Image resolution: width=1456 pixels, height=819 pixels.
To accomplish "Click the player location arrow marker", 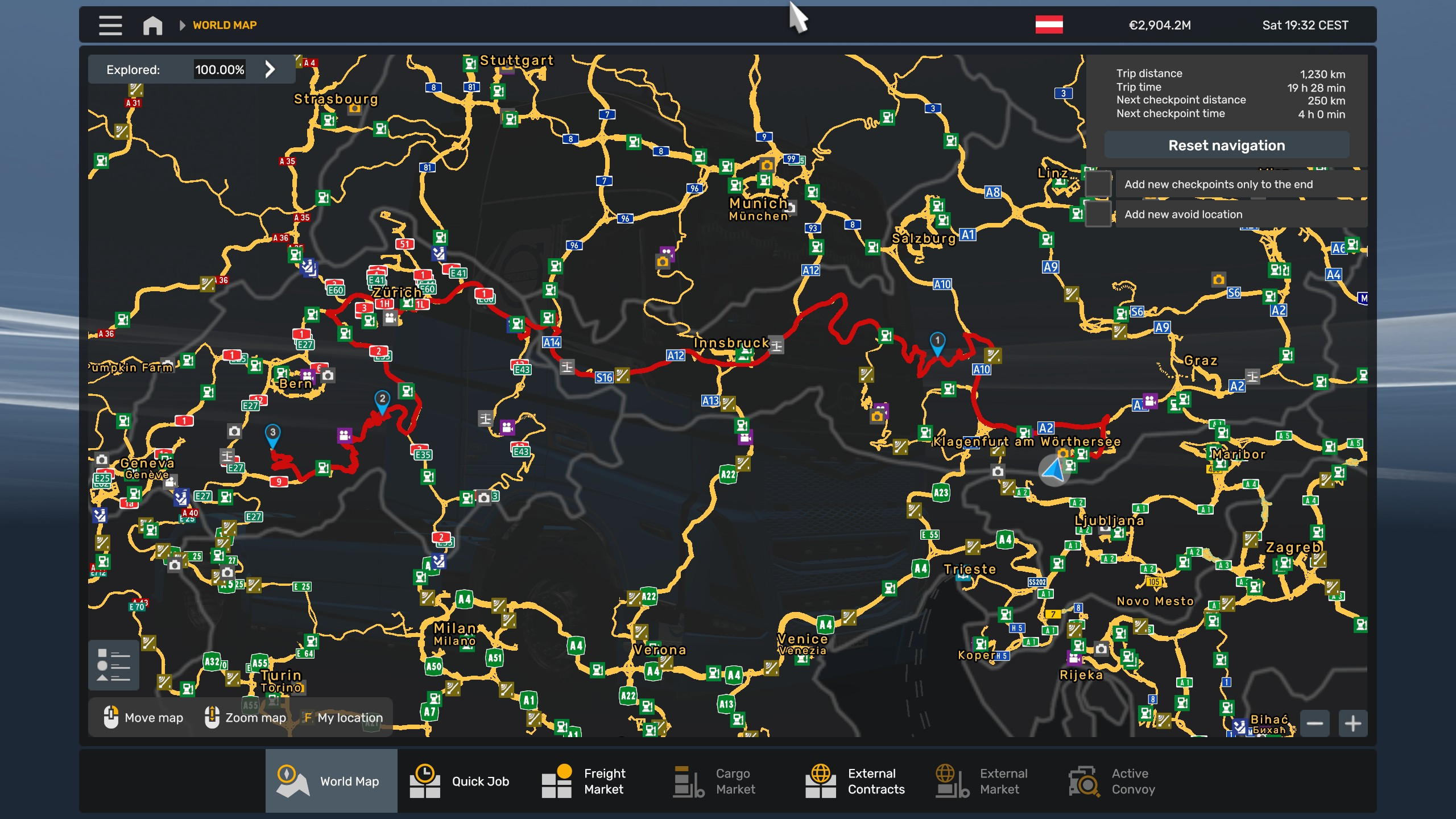I will coord(1054,471).
